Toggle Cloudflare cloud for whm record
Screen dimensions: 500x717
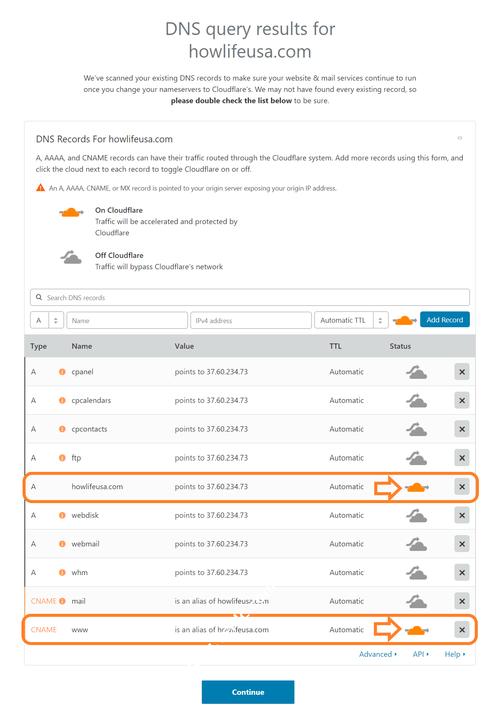[416, 573]
